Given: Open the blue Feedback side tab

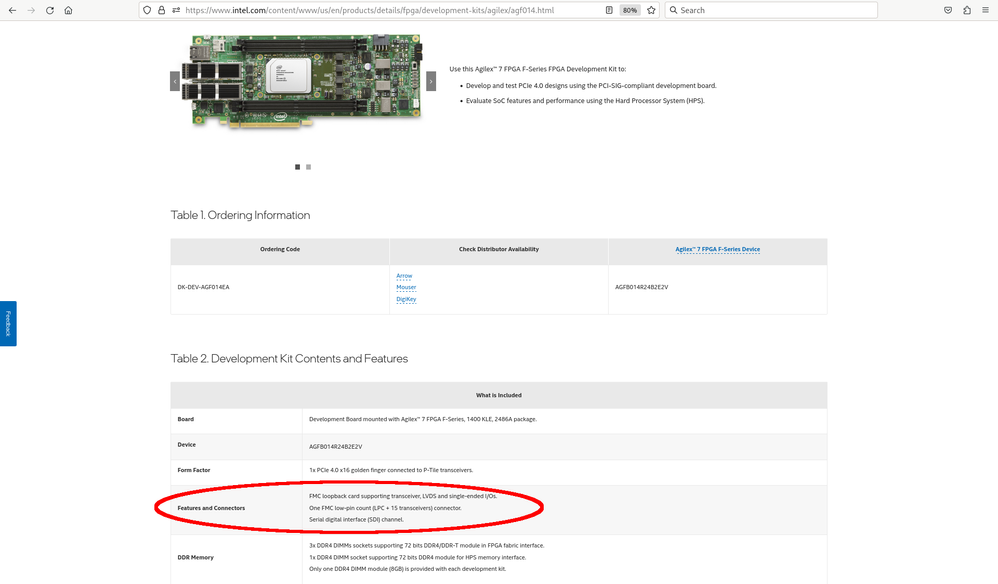Looking at the screenshot, I should coord(8,323).
